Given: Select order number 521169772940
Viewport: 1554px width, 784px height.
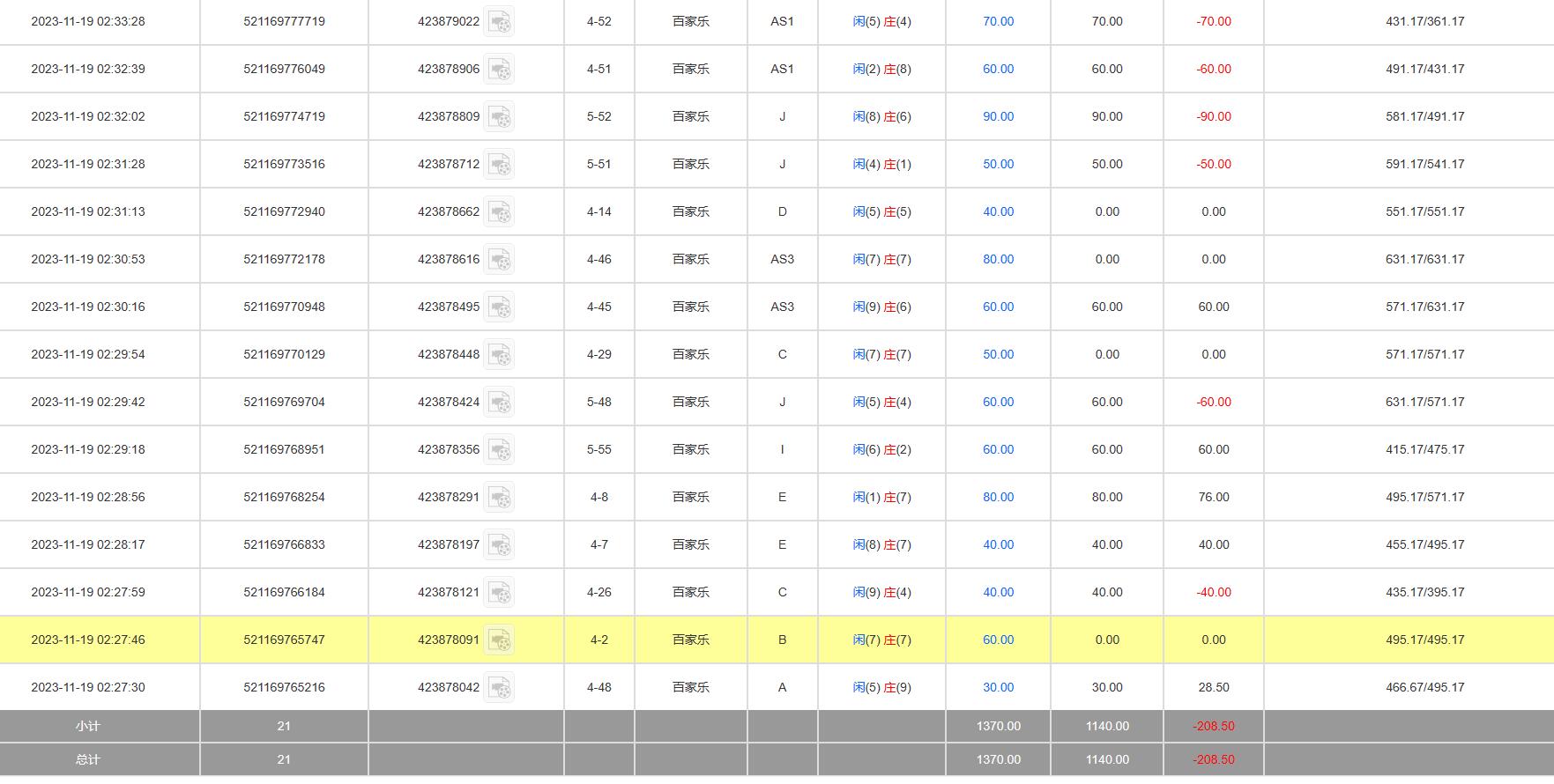Looking at the screenshot, I should [x=284, y=211].
